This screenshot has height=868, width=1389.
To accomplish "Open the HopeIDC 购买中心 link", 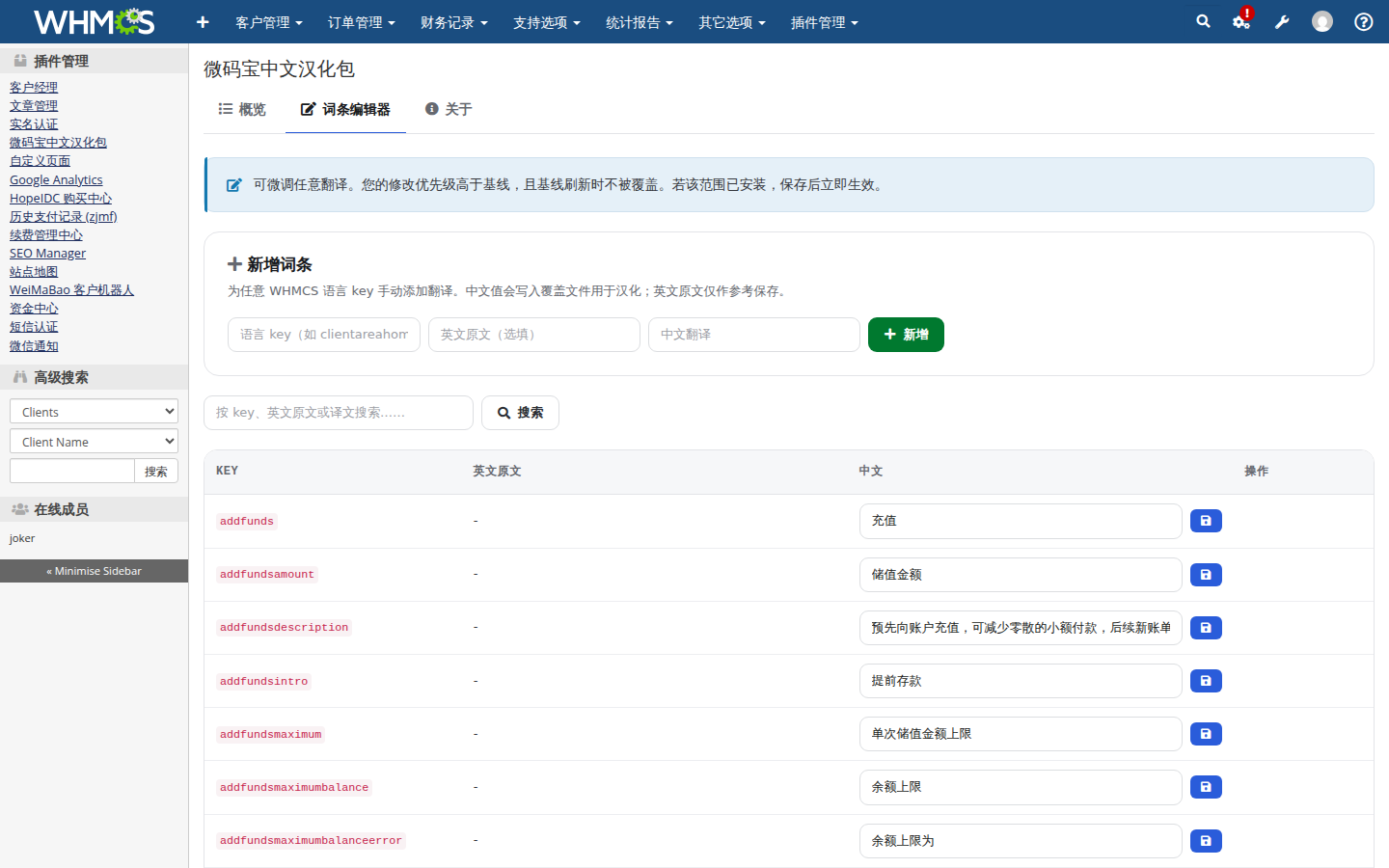I will tap(61, 198).
